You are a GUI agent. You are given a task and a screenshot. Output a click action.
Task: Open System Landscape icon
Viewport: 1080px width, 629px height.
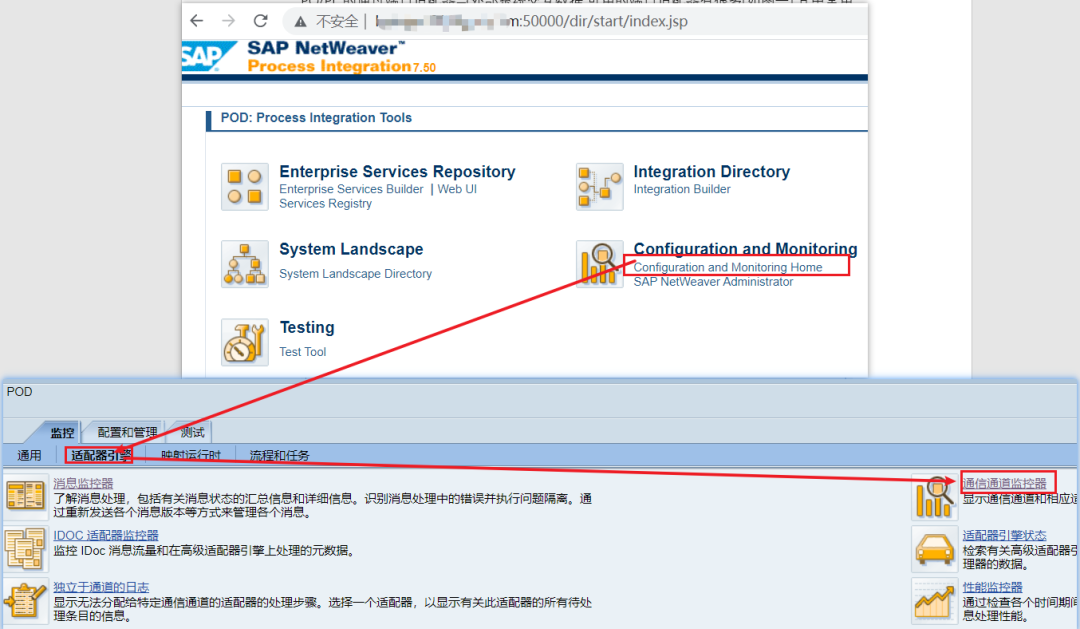point(245,264)
